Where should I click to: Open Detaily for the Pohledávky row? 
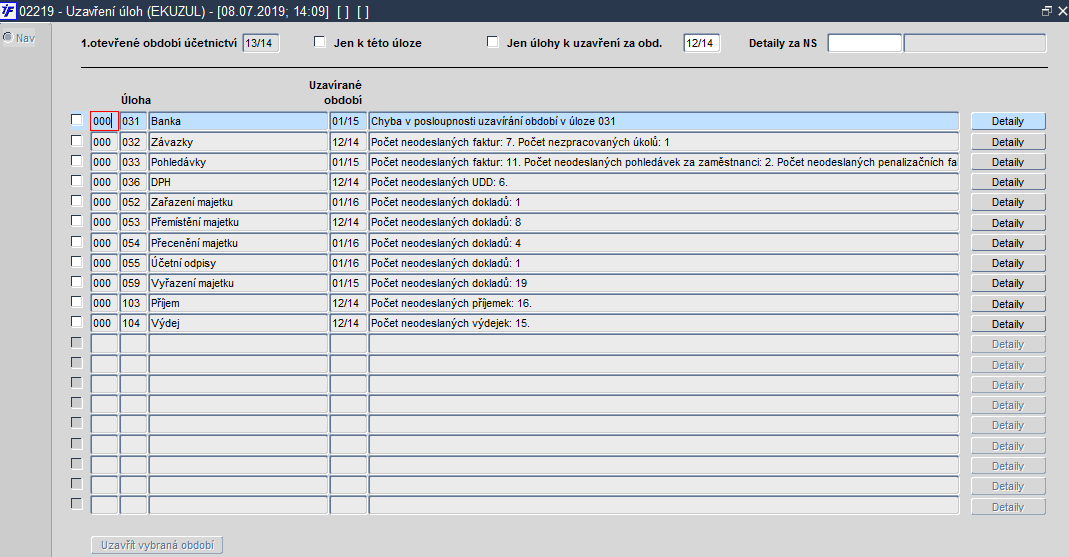pos(1008,162)
